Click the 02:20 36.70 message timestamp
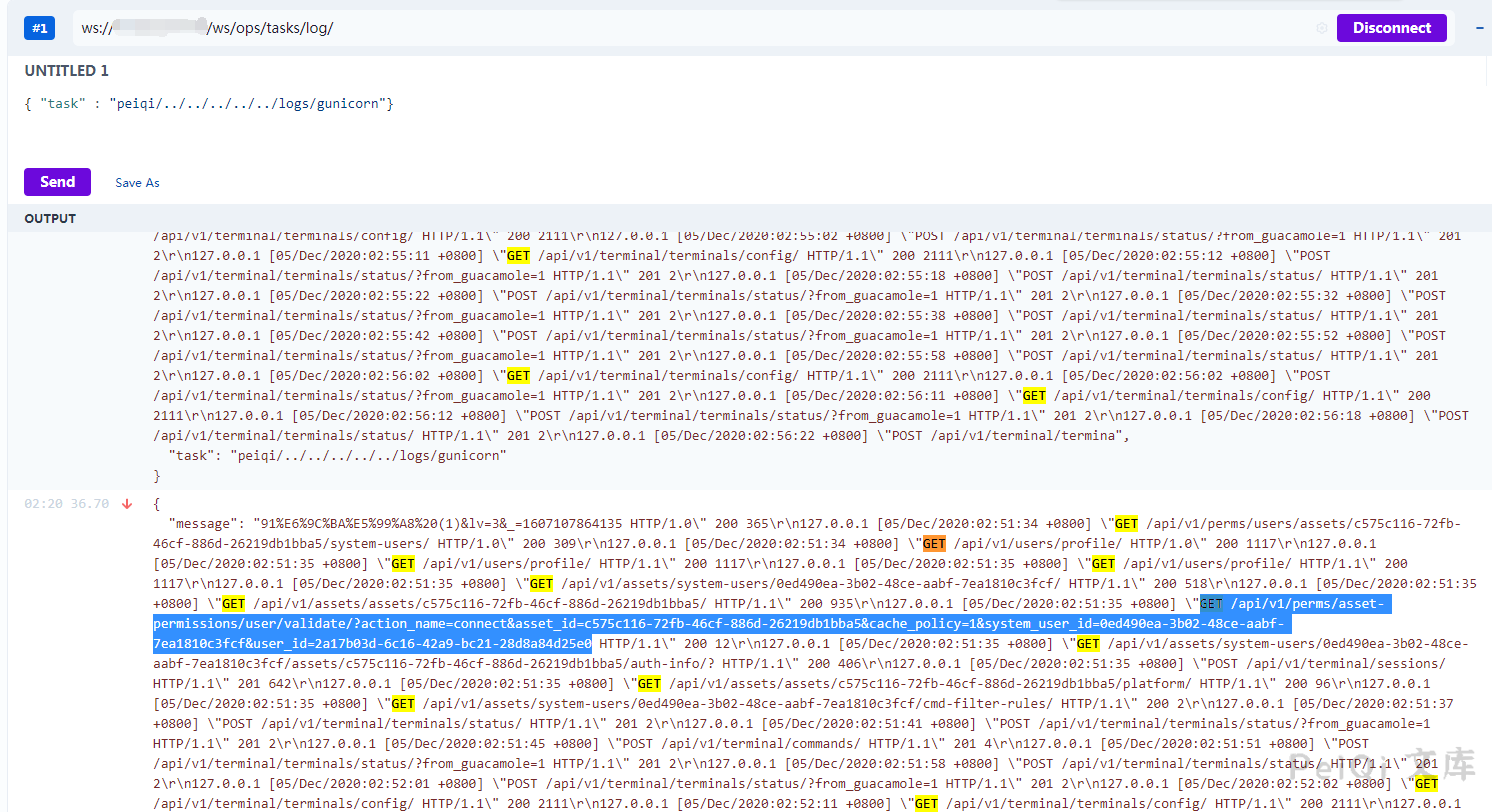The height and width of the screenshot is (812, 1492). [x=66, y=504]
